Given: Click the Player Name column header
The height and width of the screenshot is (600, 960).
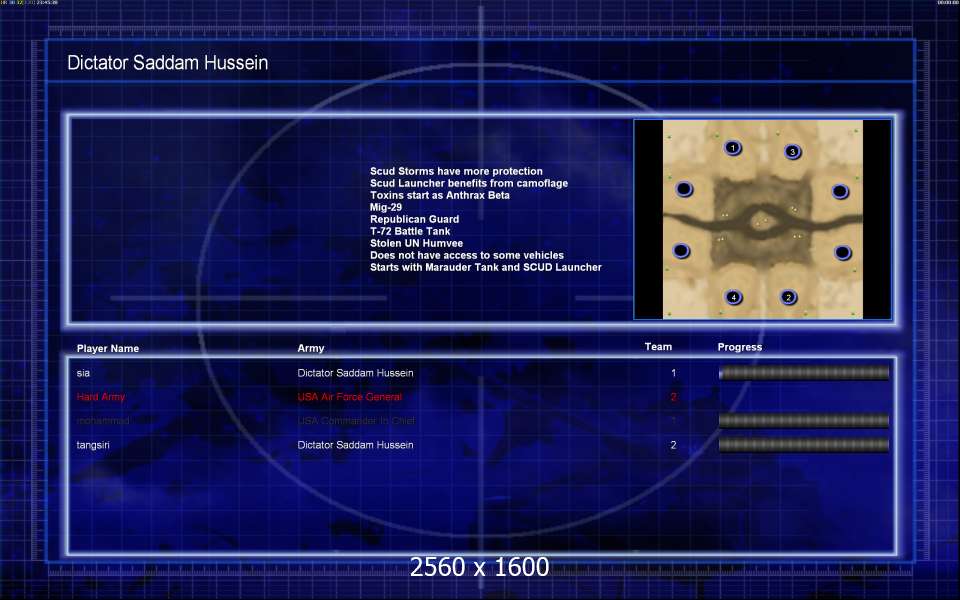Looking at the screenshot, I should click(108, 348).
